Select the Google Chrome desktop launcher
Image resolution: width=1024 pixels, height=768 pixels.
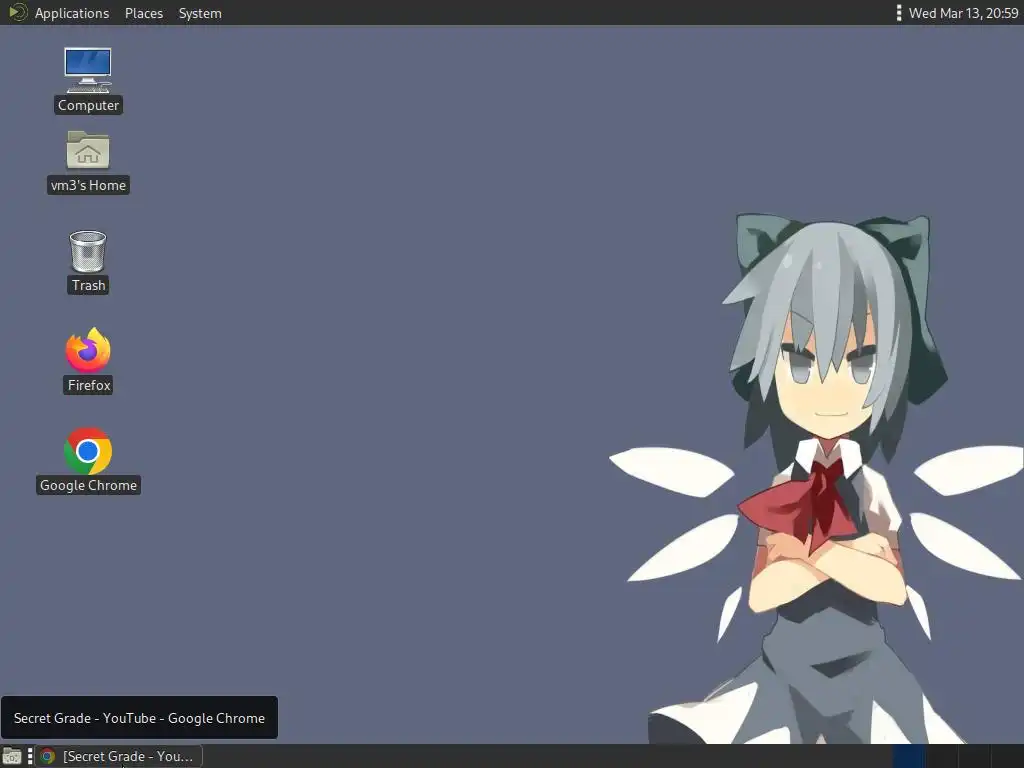pos(88,451)
